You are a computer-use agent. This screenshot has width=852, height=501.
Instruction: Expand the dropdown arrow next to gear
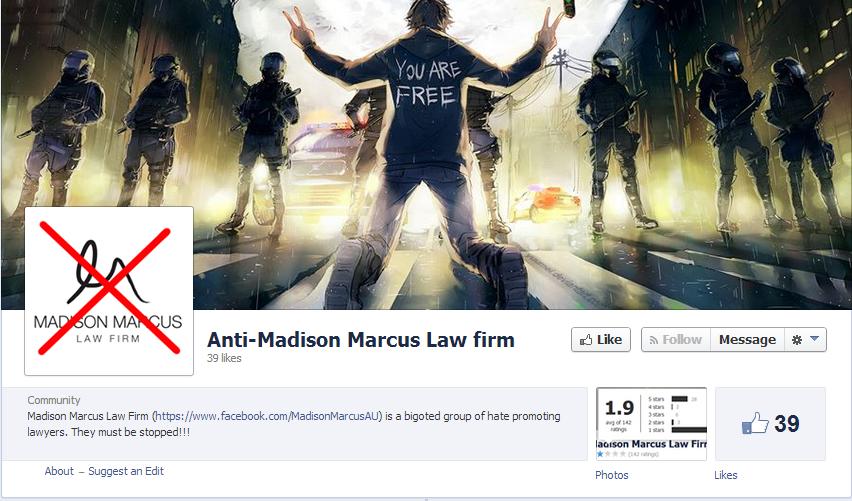coord(814,339)
